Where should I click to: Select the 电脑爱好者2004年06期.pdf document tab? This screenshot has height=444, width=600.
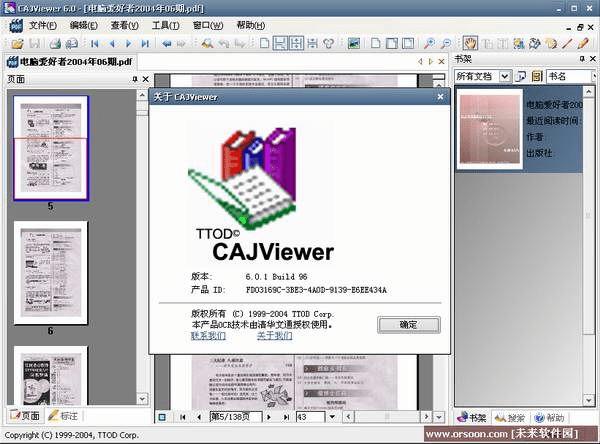[70, 61]
